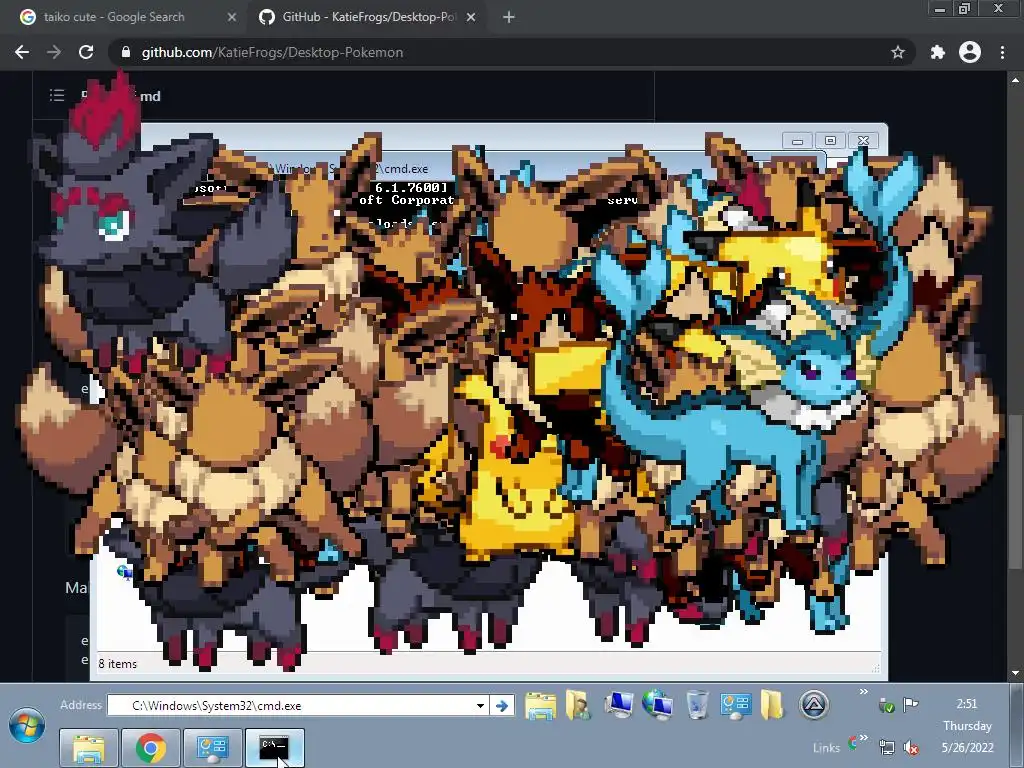
Task: Close the GitHub Desktop-Pokemon tab
Action: pyautogui.click(x=471, y=18)
